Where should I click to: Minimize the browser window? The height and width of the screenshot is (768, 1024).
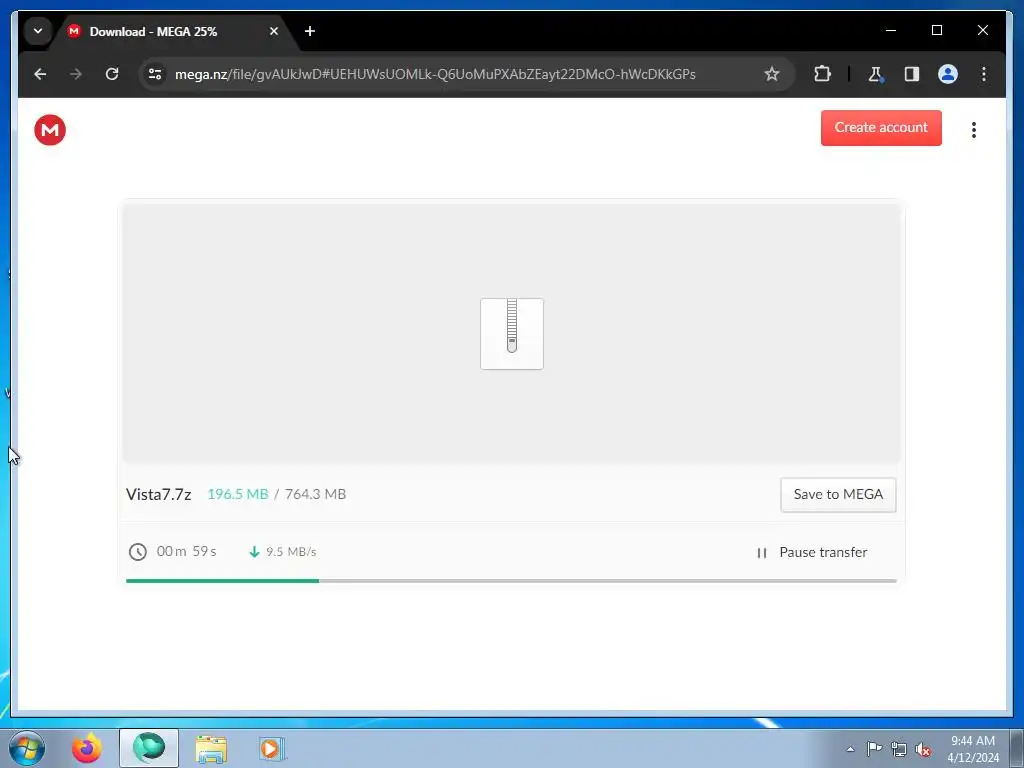[x=891, y=30]
